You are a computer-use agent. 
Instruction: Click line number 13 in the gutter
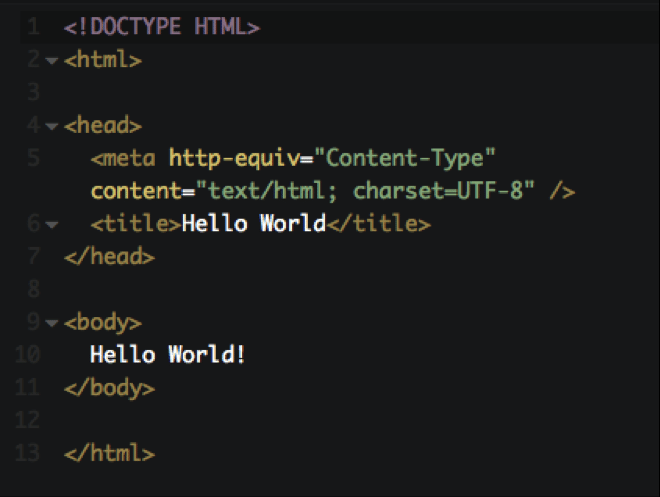(x=28, y=453)
